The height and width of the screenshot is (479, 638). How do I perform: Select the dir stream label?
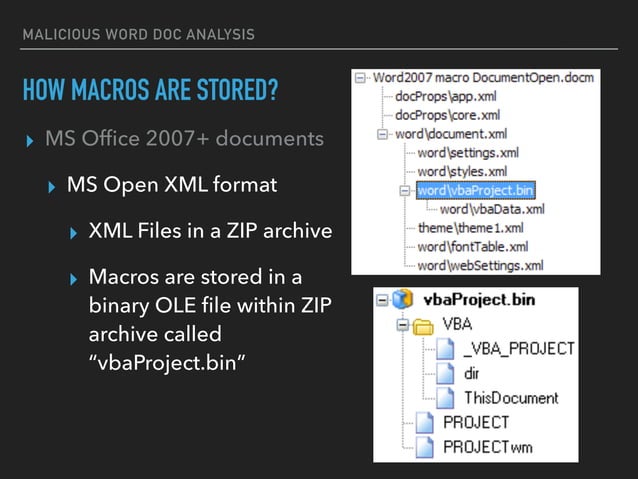(x=472, y=373)
